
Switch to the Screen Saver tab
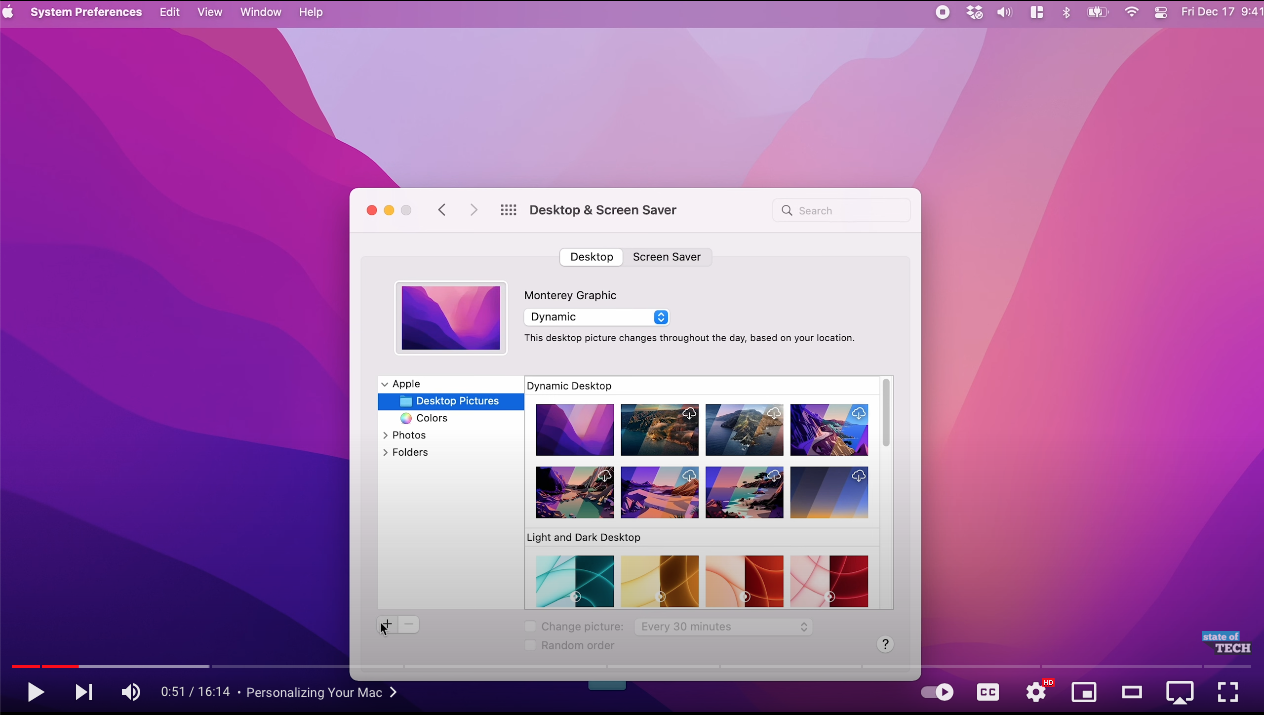coord(667,257)
